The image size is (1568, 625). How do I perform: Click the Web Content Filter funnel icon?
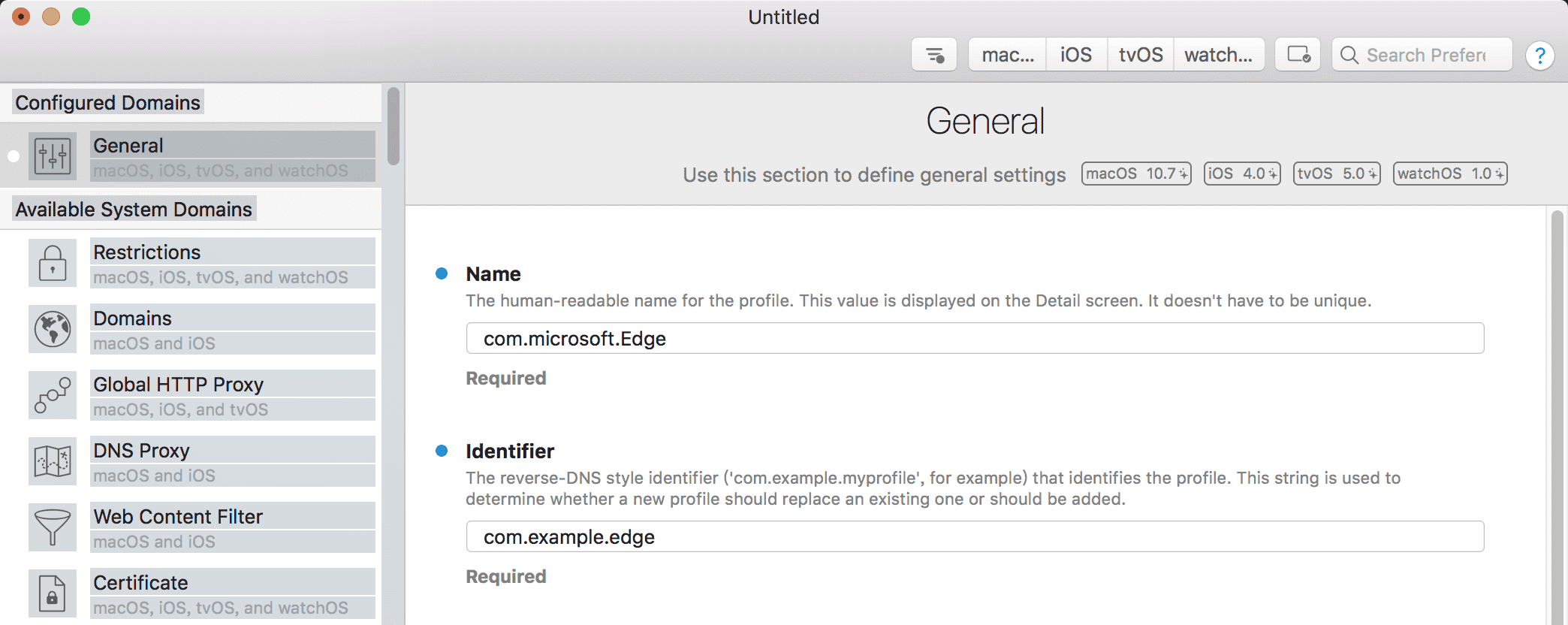tap(53, 527)
